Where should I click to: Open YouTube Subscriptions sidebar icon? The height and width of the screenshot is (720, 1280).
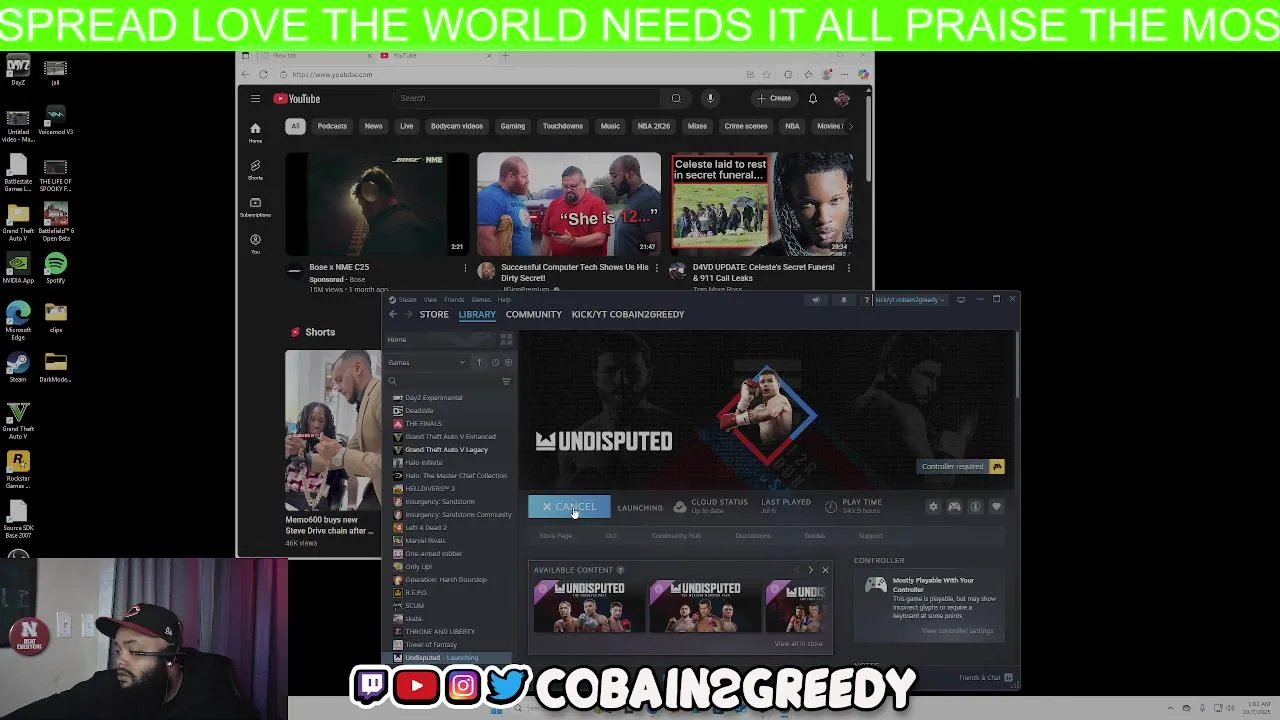(255, 207)
